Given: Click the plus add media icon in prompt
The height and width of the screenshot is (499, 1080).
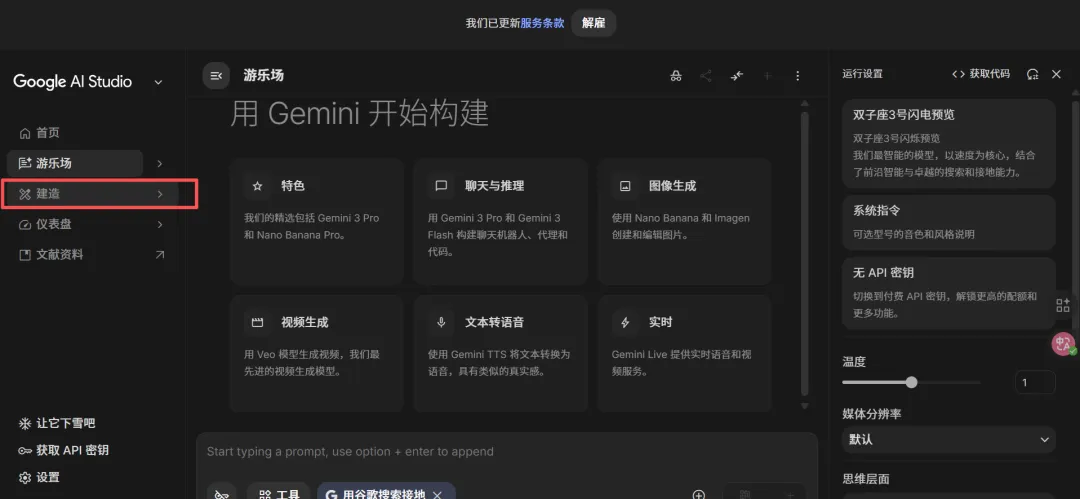Looking at the screenshot, I should click(698, 494).
